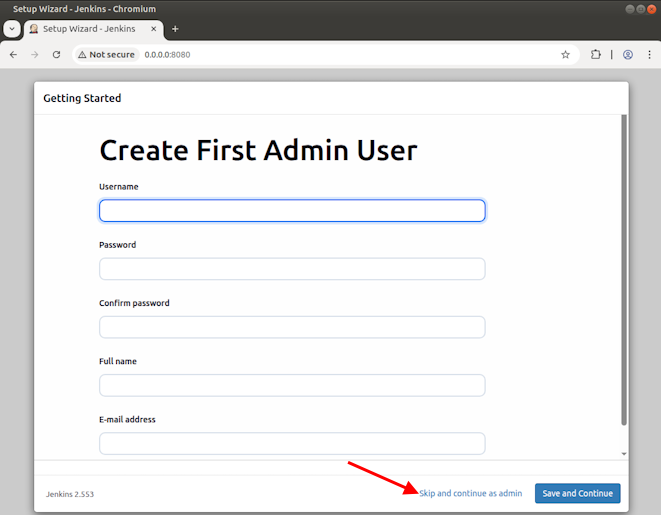Click the Skip and continue as admin link
The image size is (661, 515).
point(470,494)
